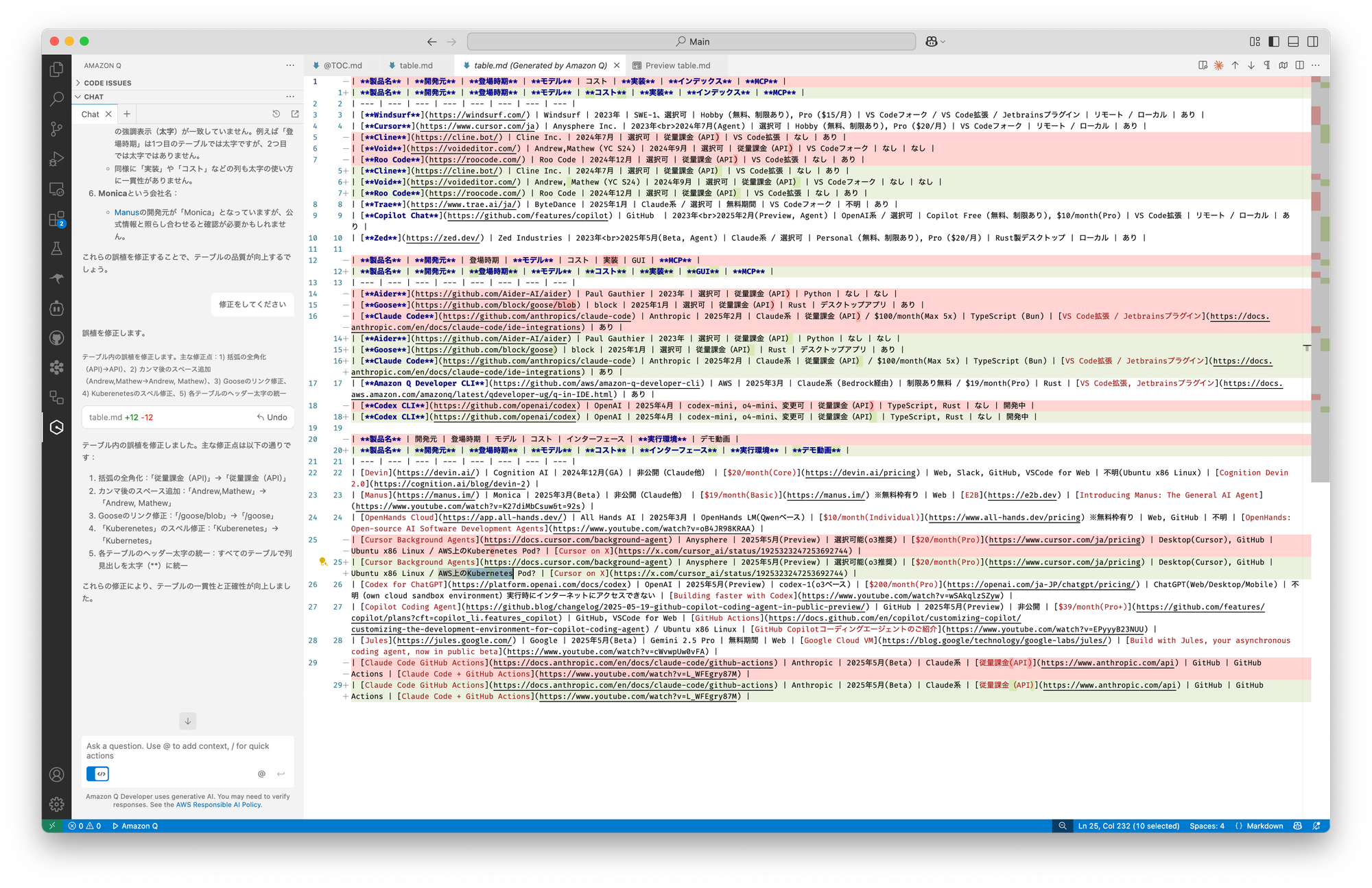Collapse the CHAT section
The height and width of the screenshot is (888, 1372).
tap(94, 97)
